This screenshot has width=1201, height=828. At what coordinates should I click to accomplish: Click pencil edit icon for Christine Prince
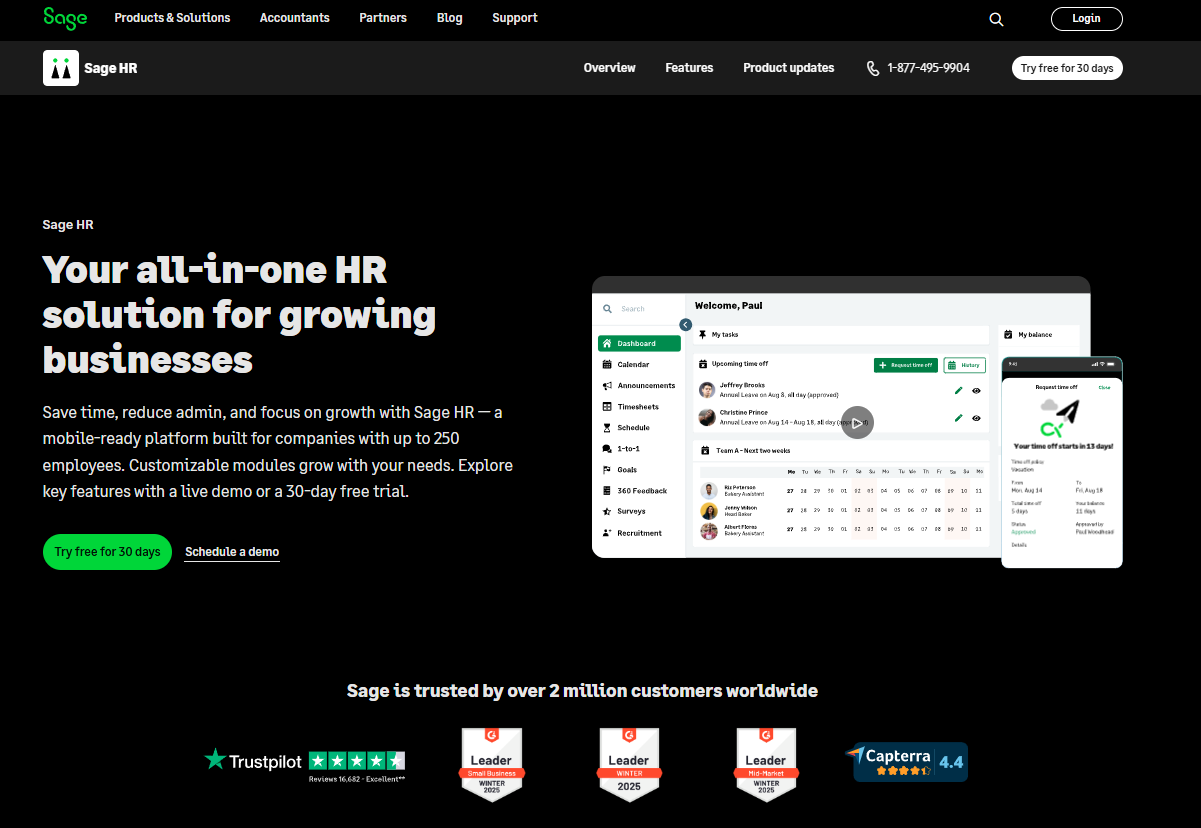[x=959, y=418]
